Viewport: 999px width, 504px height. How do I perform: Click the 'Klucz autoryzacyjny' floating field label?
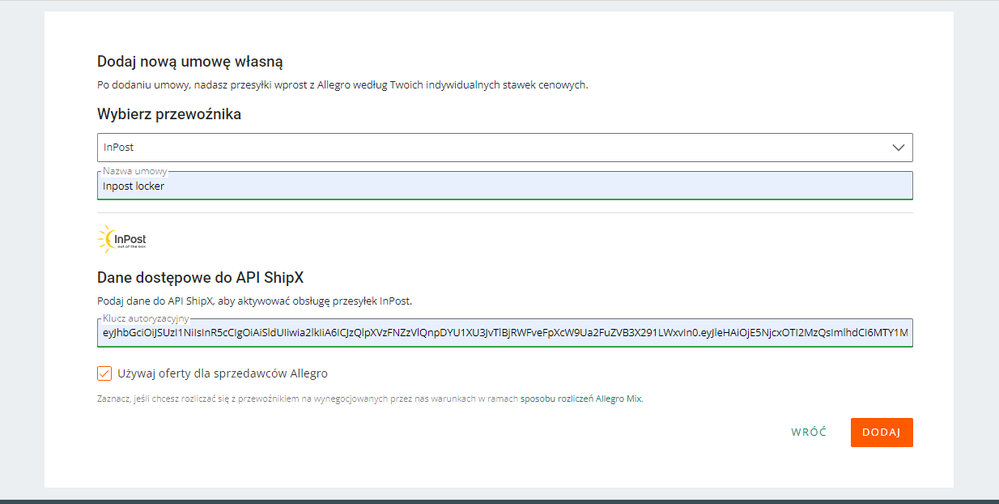(x=145, y=317)
